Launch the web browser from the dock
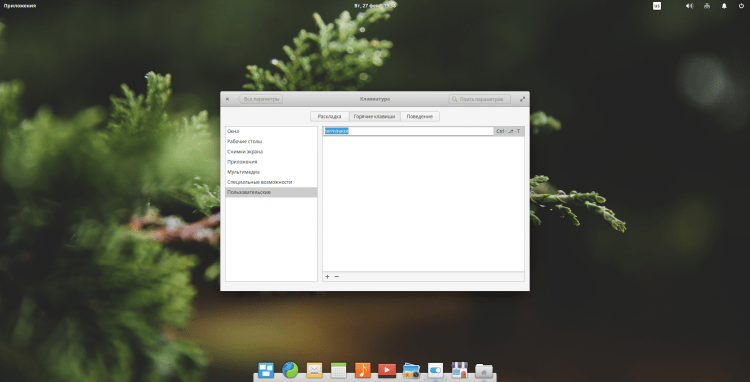 click(290, 370)
